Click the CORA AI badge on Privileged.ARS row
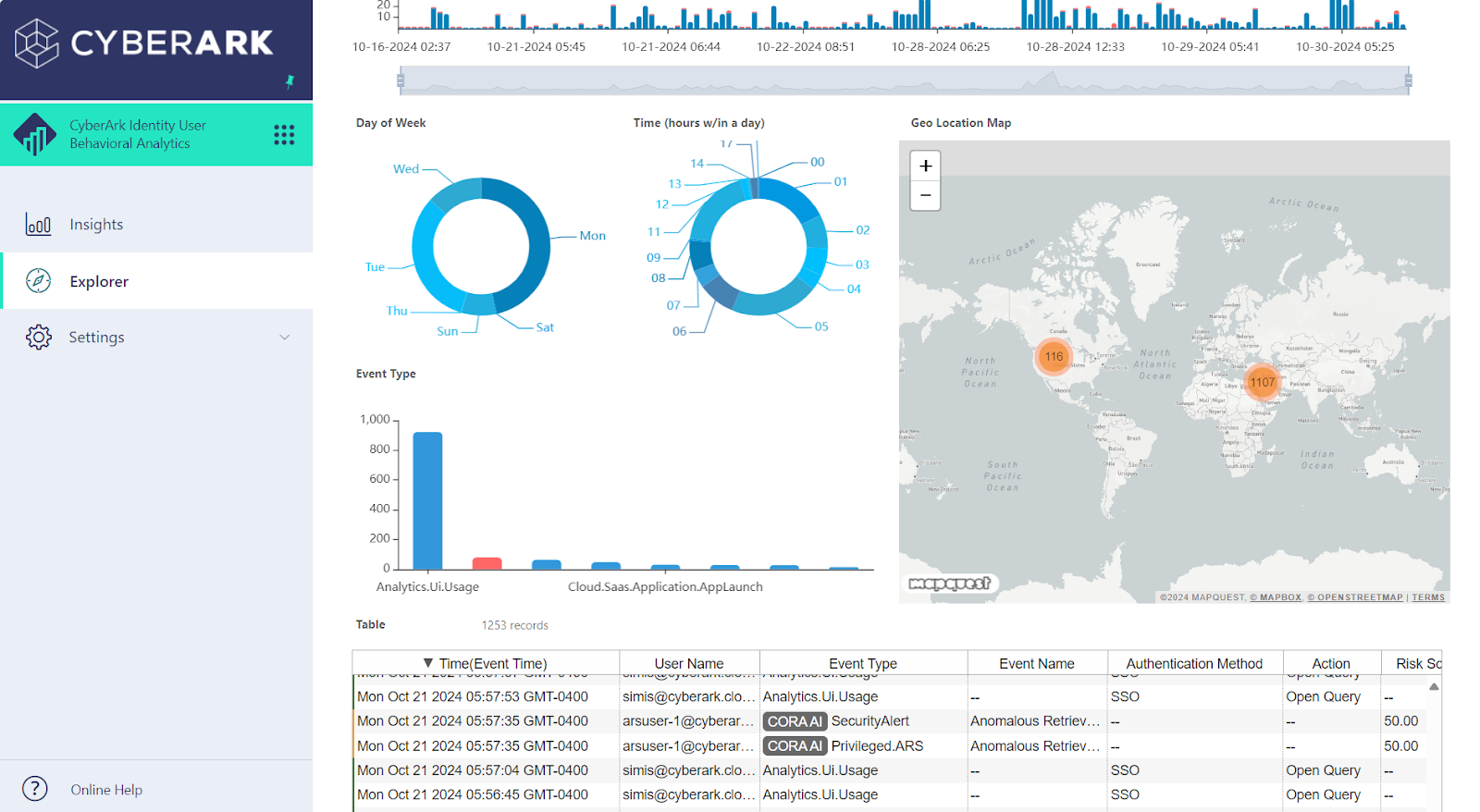 point(795,745)
